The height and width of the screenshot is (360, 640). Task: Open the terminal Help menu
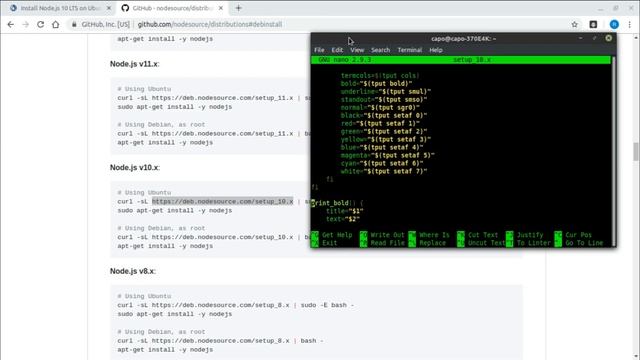click(436, 50)
